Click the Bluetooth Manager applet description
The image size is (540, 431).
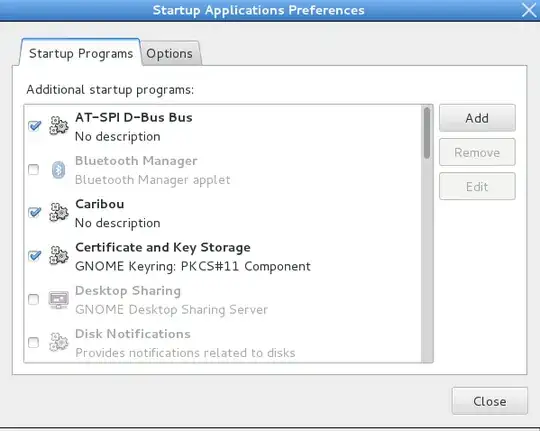[153, 180]
